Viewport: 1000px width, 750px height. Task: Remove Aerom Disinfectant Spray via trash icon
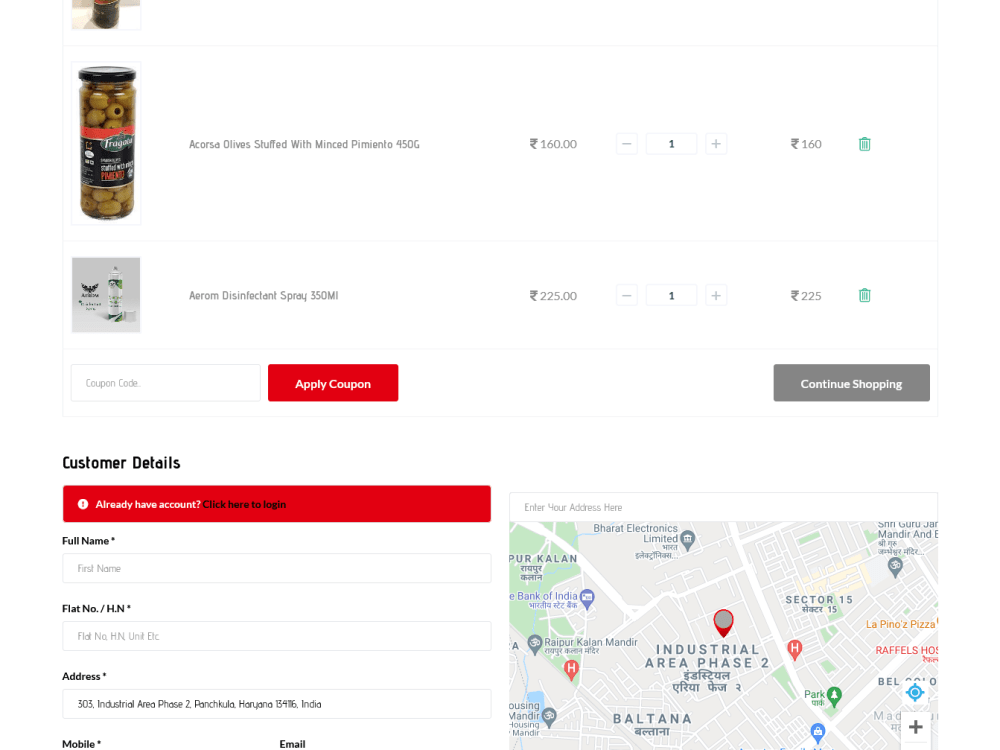(864, 295)
